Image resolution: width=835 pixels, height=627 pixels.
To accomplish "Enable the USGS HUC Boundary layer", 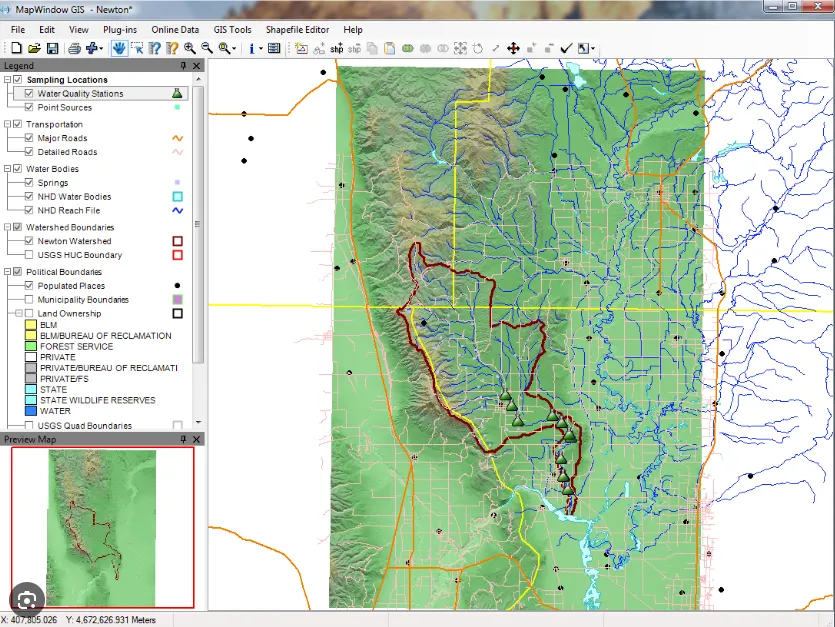I will tap(29, 255).
